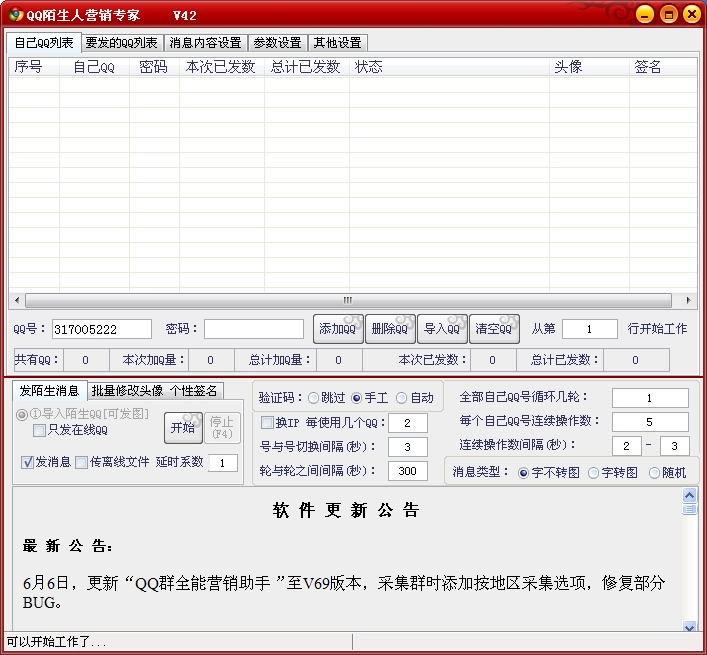The width and height of the screenshot is (707, 655).
Task: Click the 删除QQ button
Action: [x=390, y=329]
